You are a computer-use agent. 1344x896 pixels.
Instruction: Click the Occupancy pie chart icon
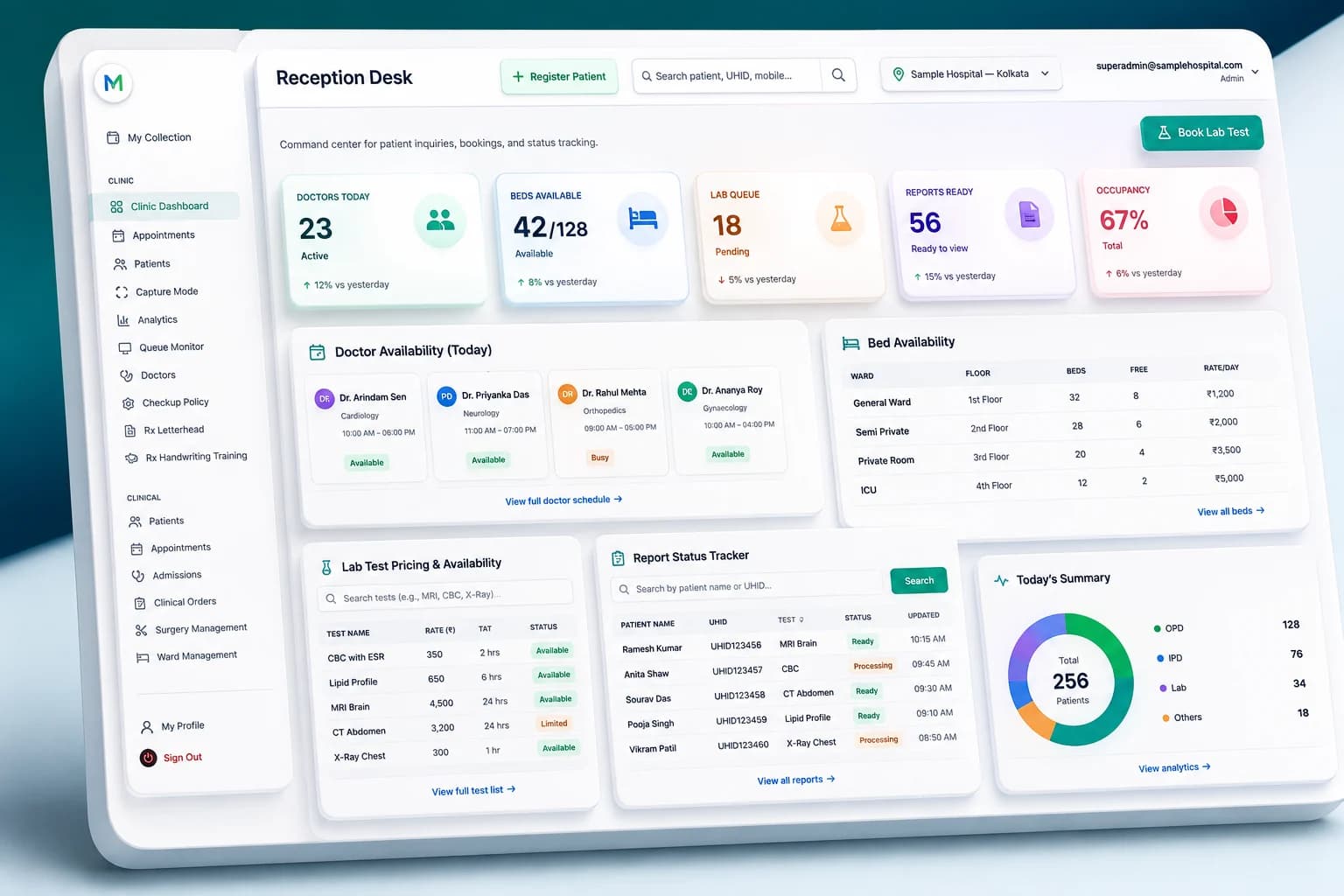pyautogui.click(x=1223, y=212)
